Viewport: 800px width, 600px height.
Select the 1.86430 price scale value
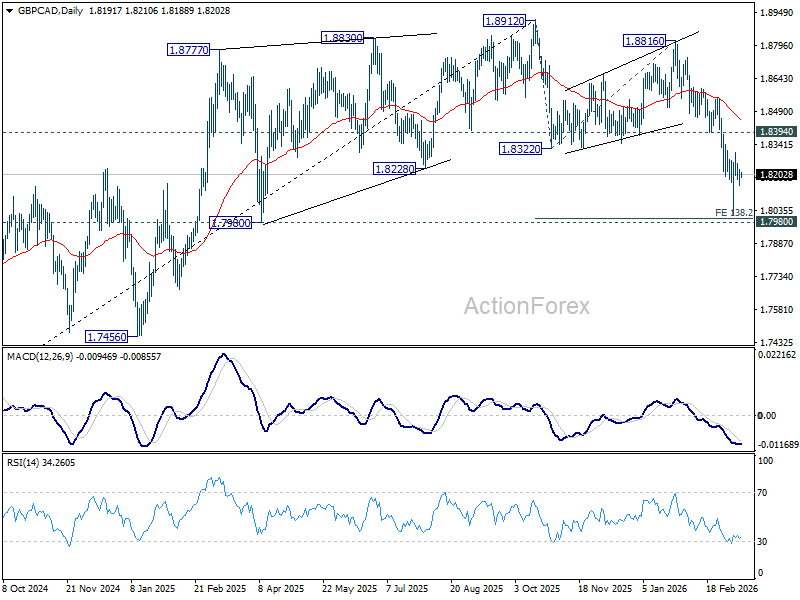pos(777,79)
